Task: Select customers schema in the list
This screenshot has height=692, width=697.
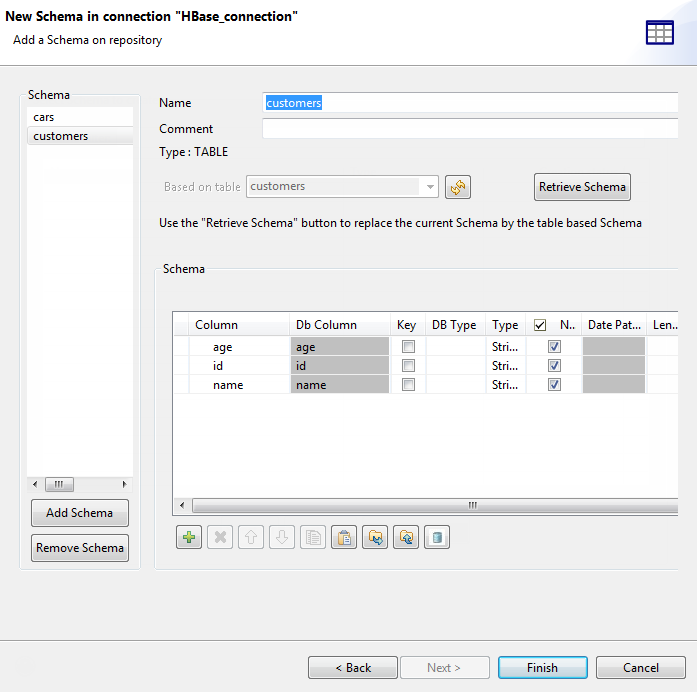Action: 80,136
